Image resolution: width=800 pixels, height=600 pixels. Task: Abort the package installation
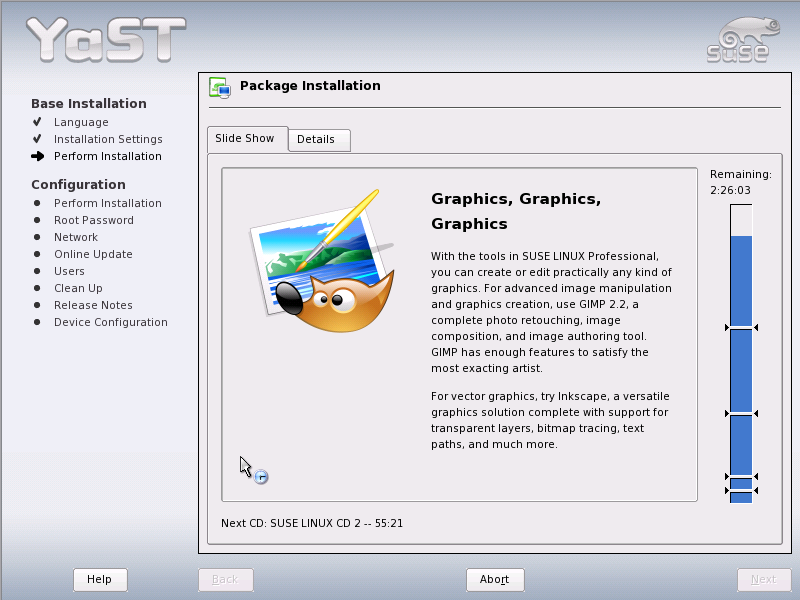495,580
